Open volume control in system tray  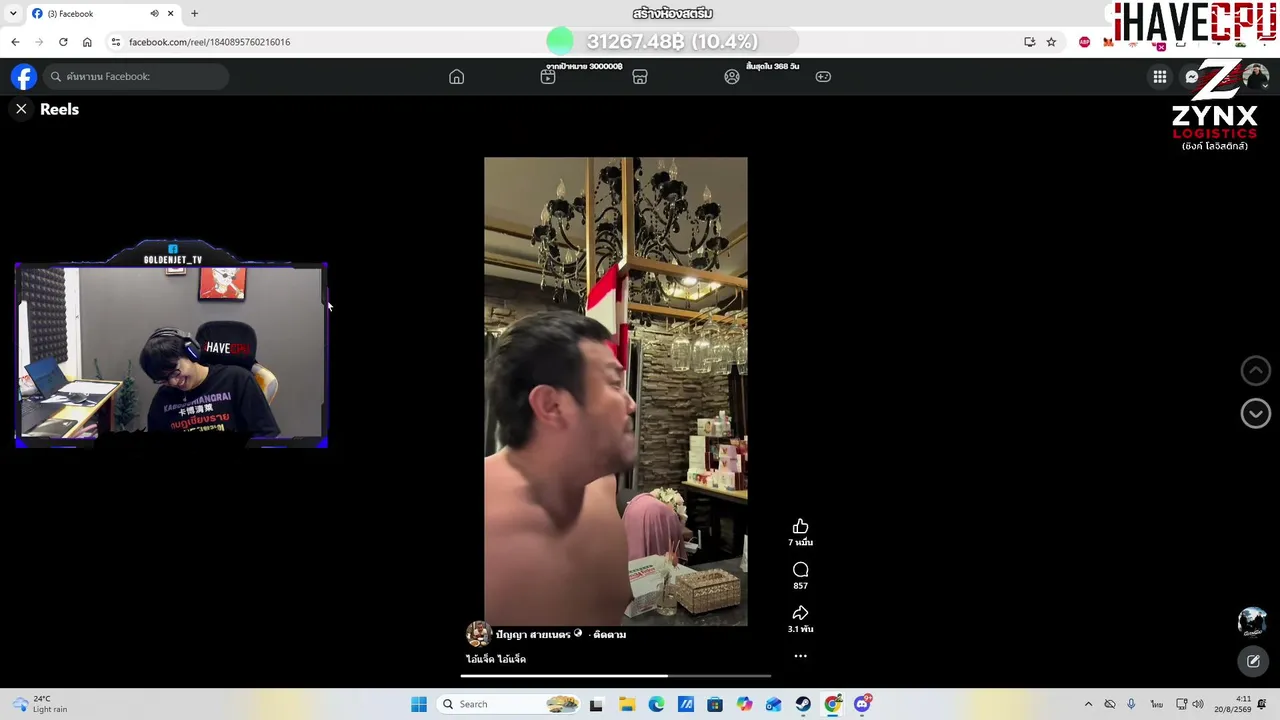[x=1198, y=704]
